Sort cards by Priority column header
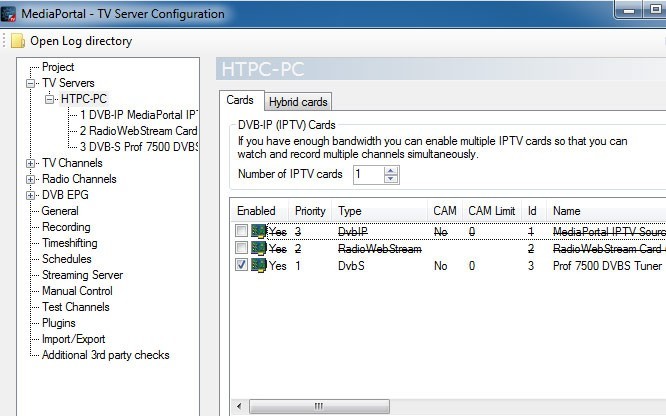 click(x=309, y=211)
